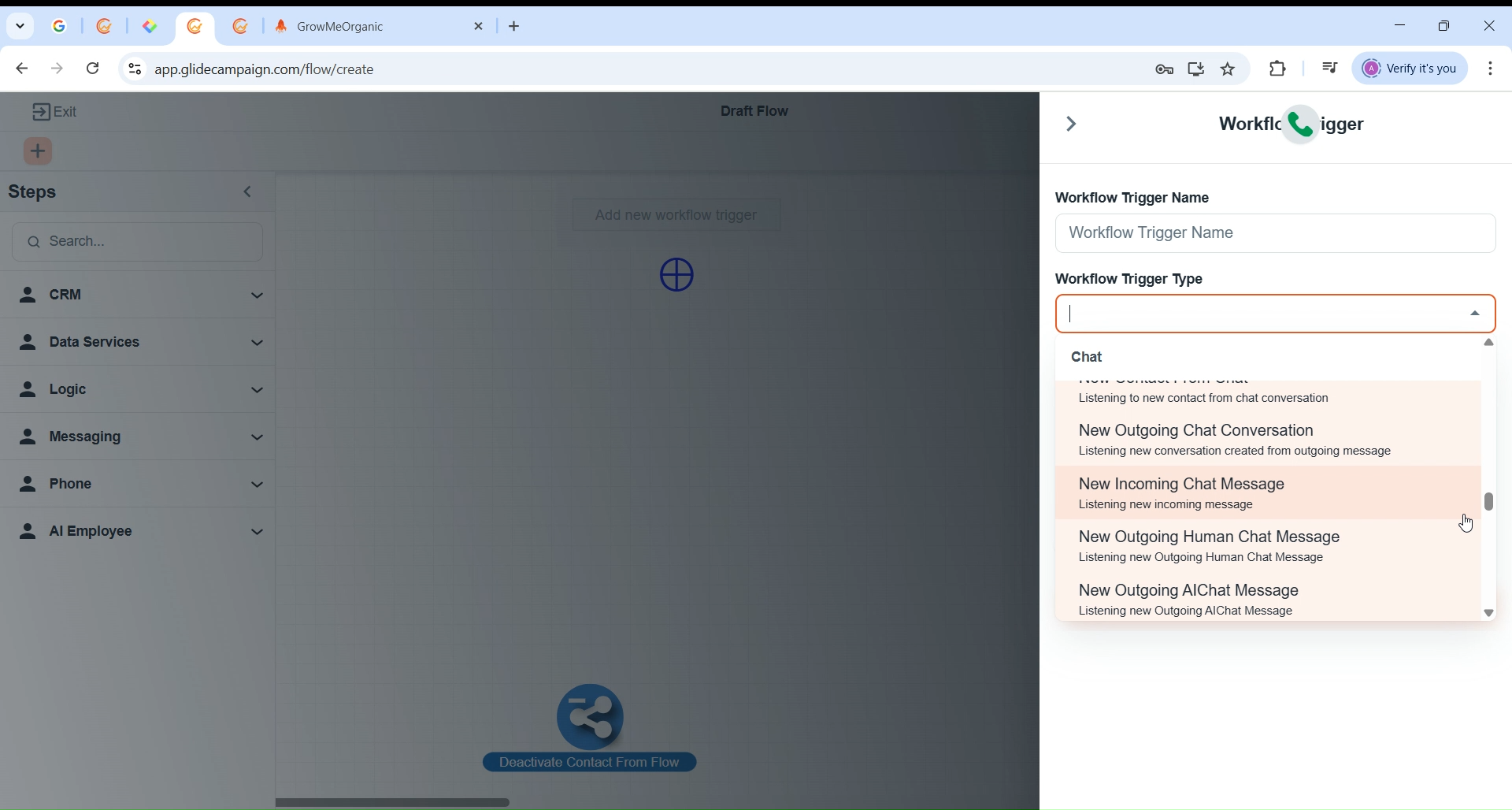Expand the AI Employee category
This screenshot has height=810, width=1512.
coord(140,532)
